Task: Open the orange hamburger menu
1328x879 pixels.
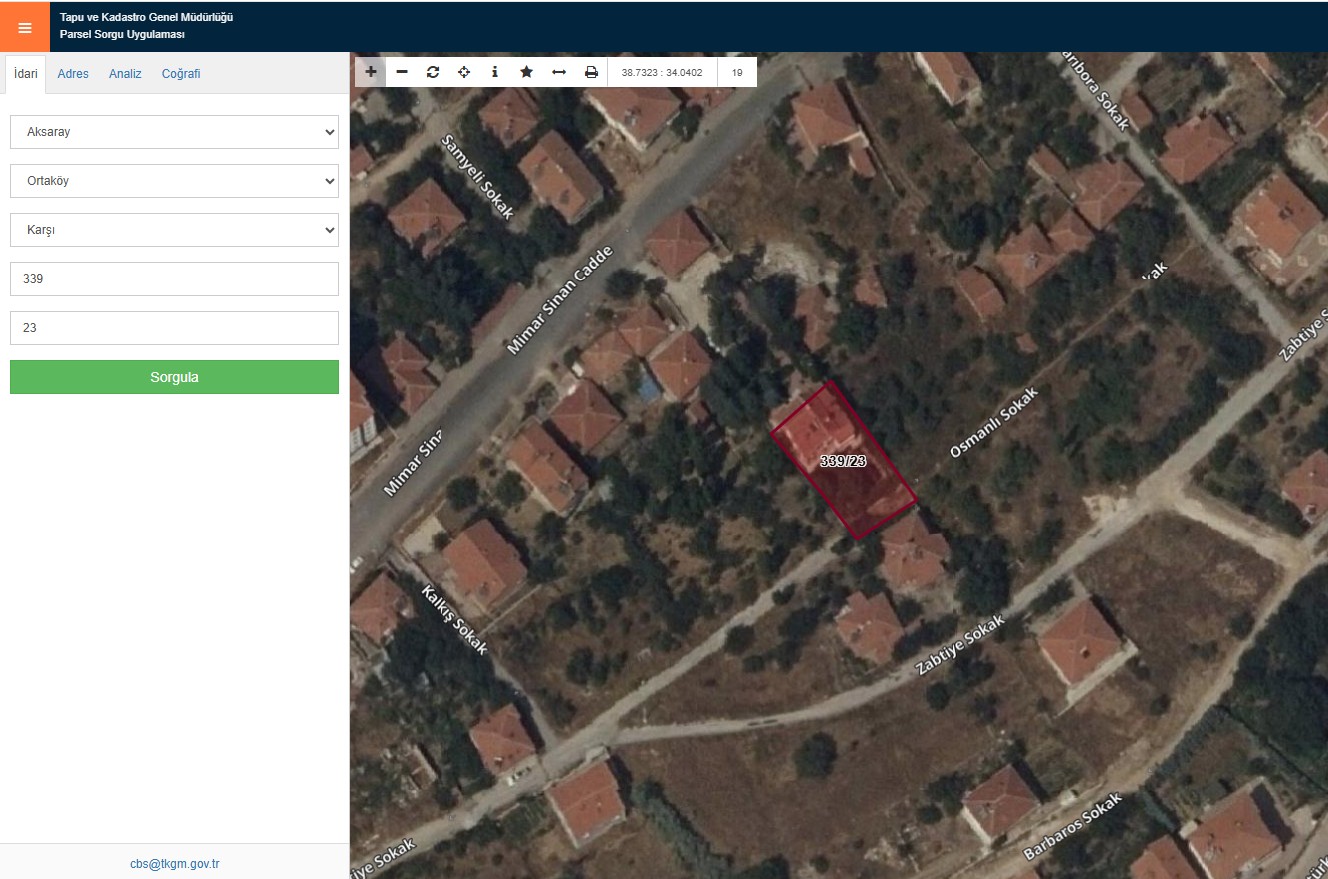Action: click(25, 27)
